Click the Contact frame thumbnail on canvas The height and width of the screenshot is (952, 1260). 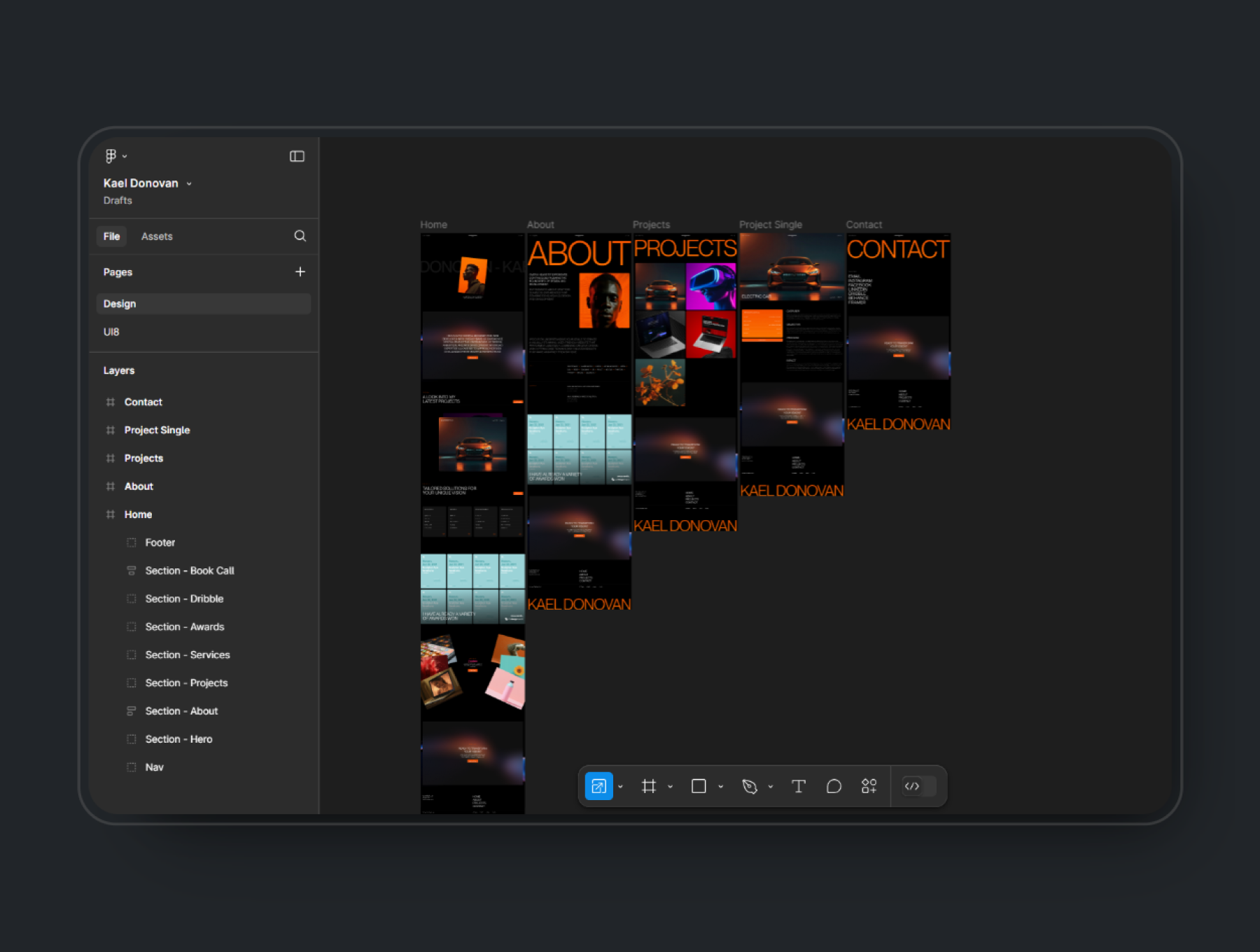coord(898,333)
